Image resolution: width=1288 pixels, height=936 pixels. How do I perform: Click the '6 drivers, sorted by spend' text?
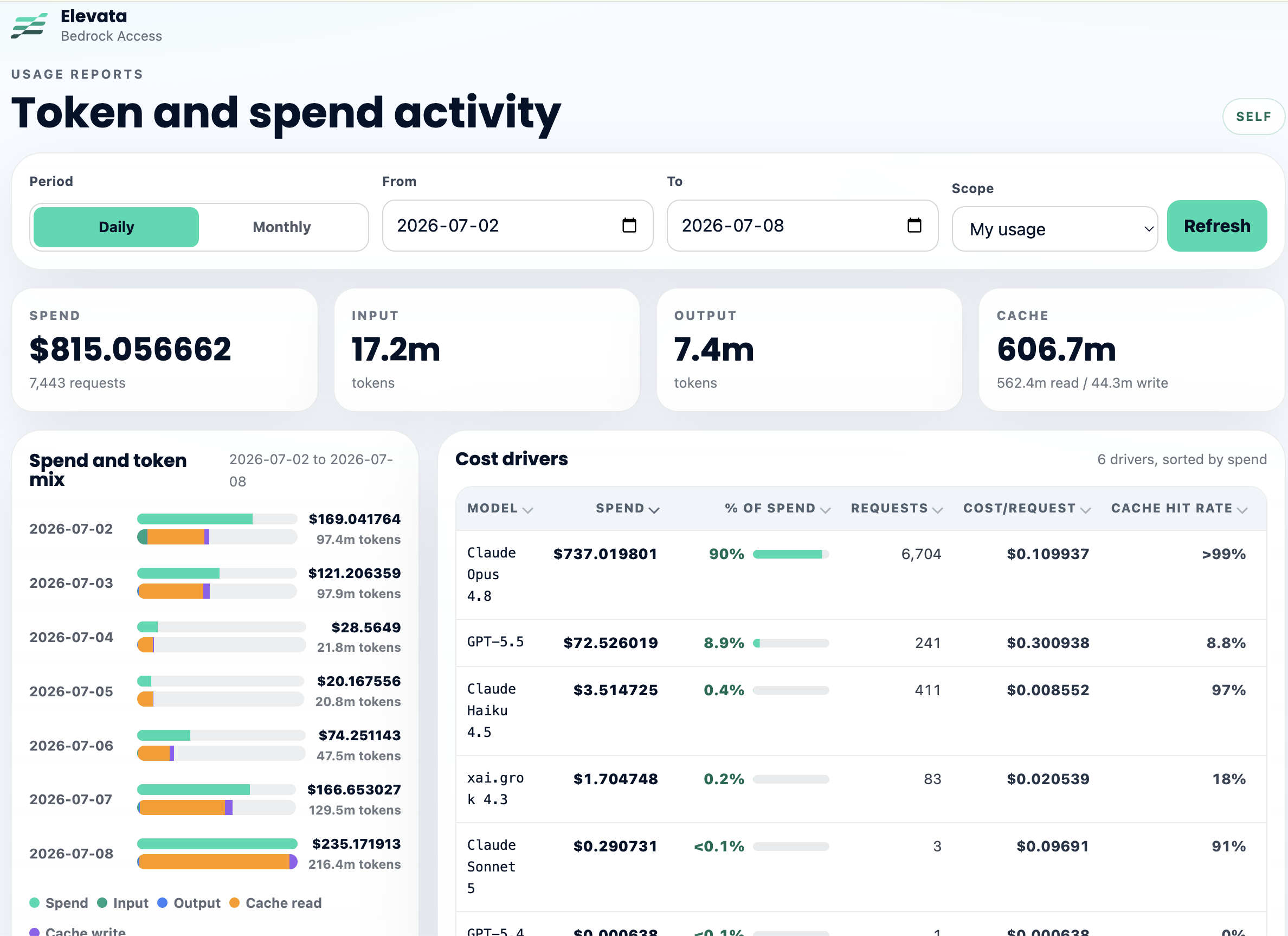click(x=1182, y=459)
